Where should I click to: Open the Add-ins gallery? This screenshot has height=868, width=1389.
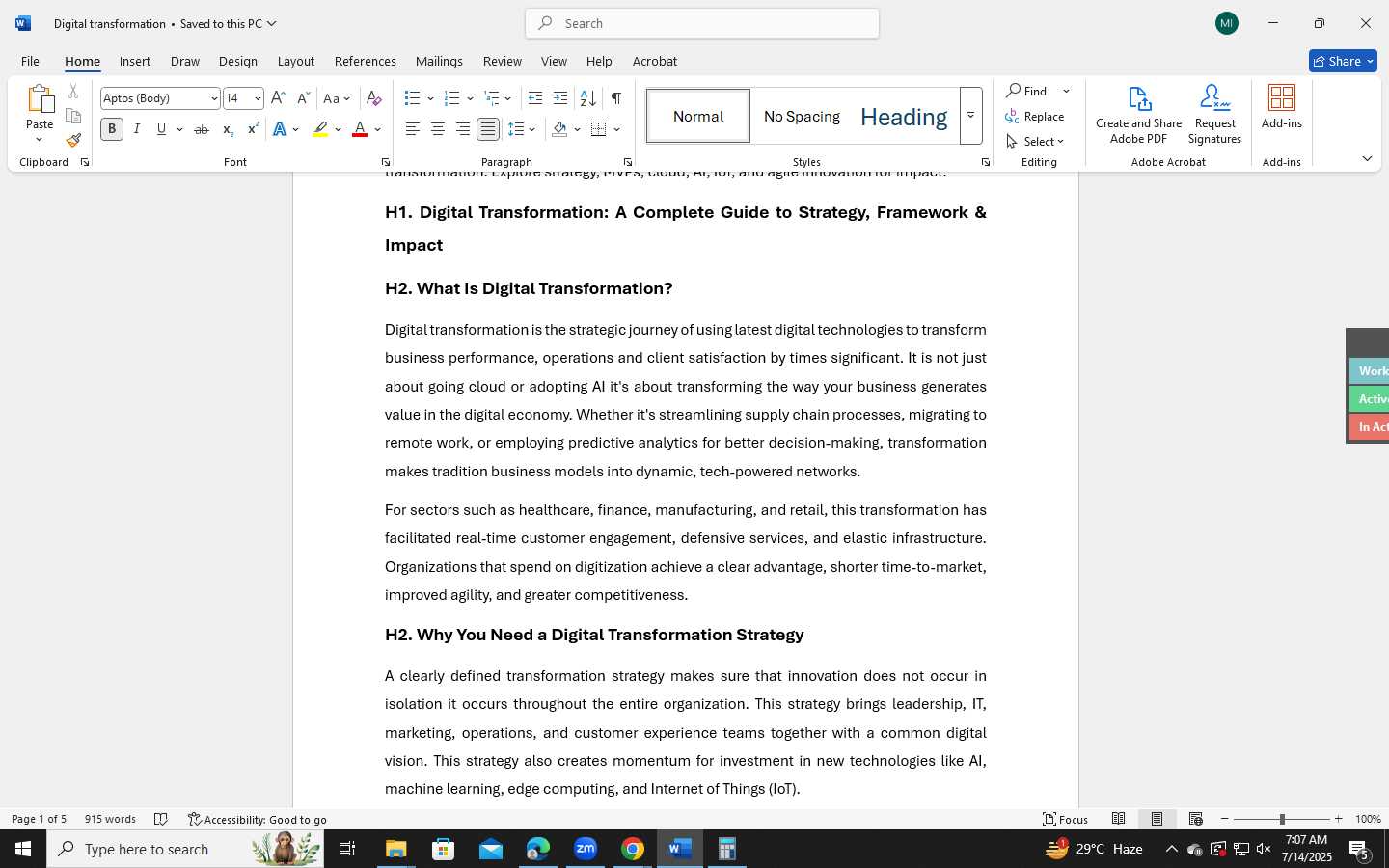pyautogui.click(x=1282, y=107)
